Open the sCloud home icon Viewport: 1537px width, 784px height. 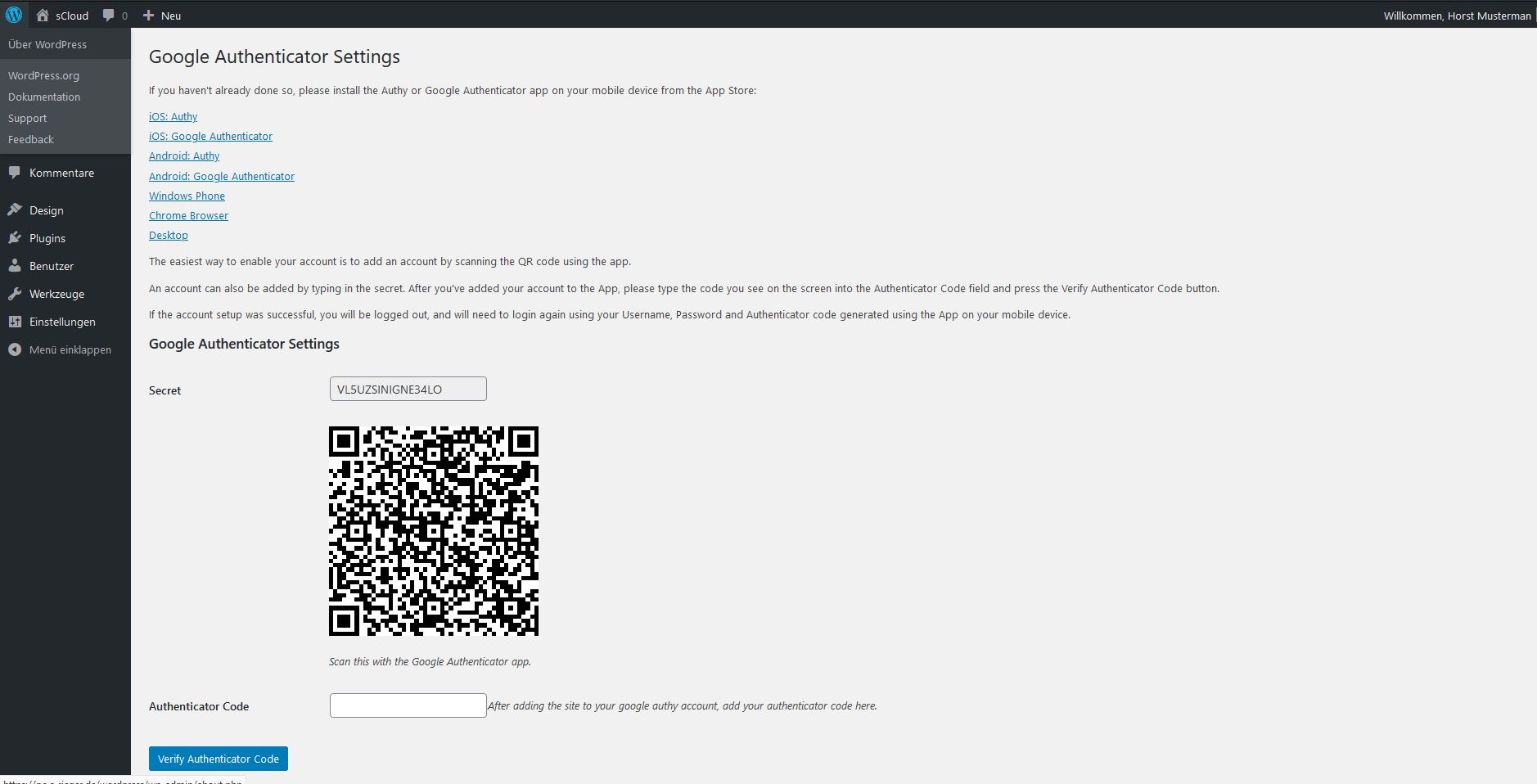(x=43, y=15)
